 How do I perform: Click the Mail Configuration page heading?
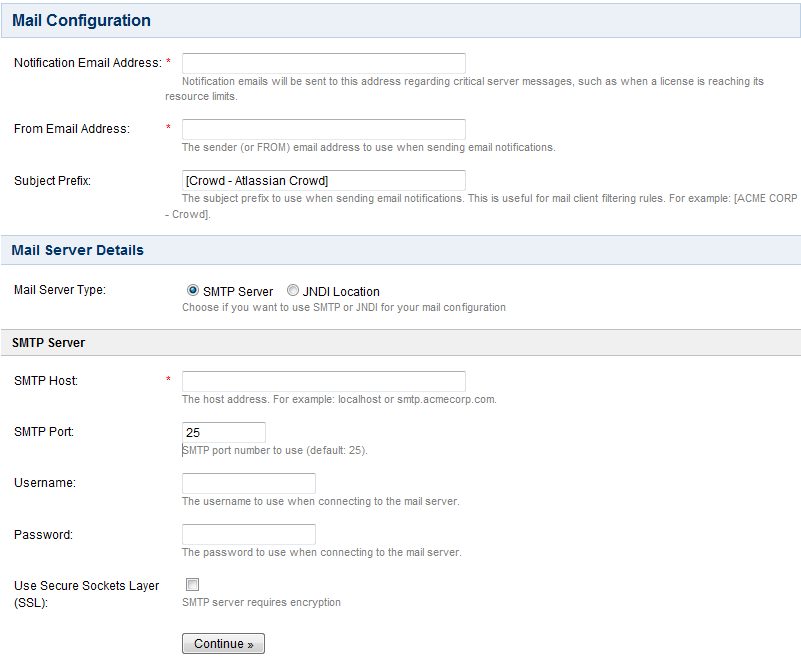(x=81, y=20)
